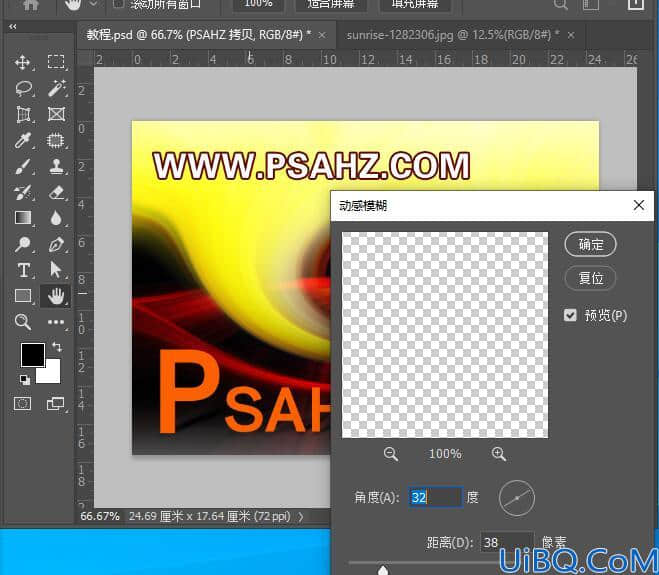Select the Dodge tool
This screenshot has width=659, height=575.
click(x=23, y=244)
